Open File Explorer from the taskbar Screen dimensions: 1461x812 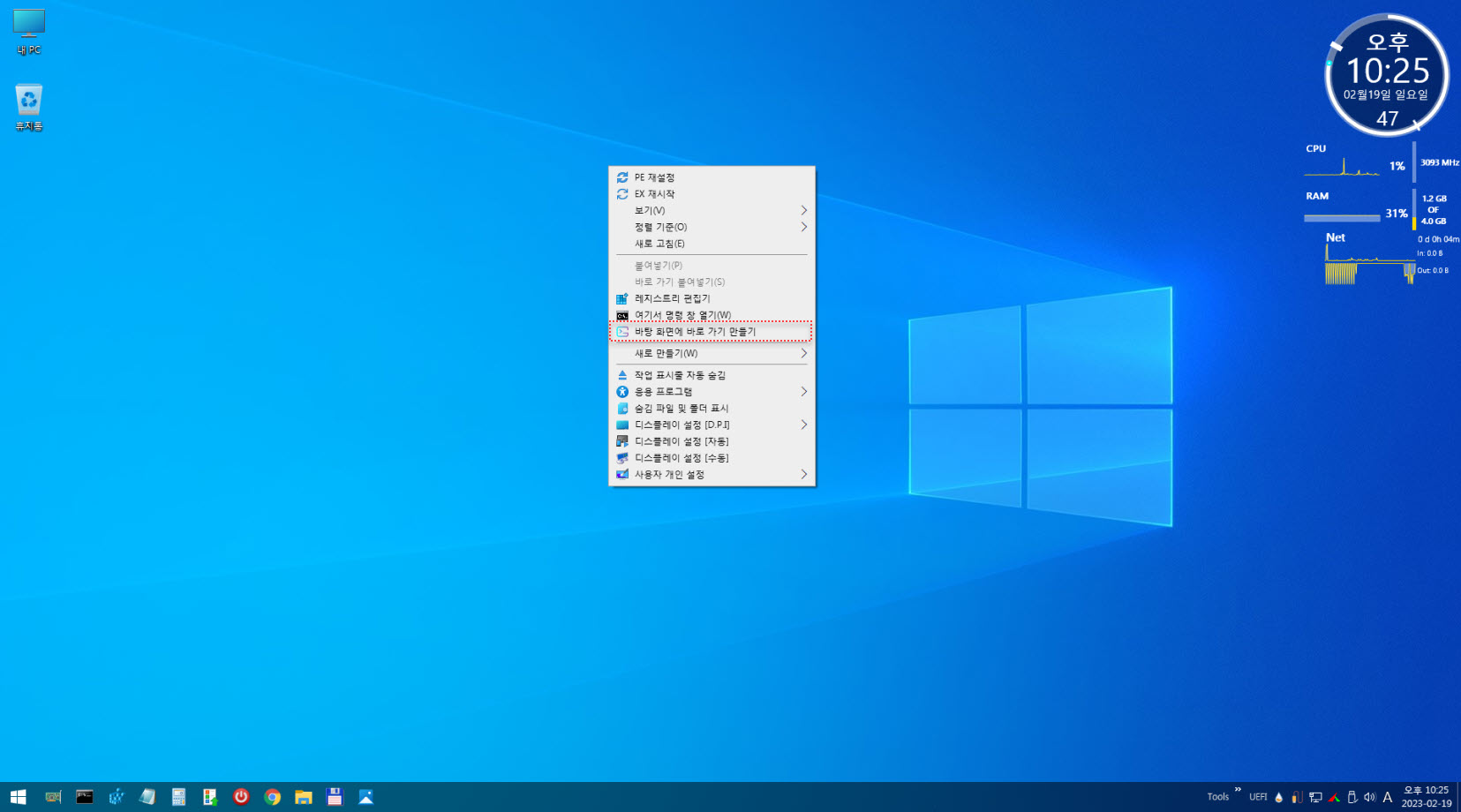pyautogui.click(x=304, y=797)
